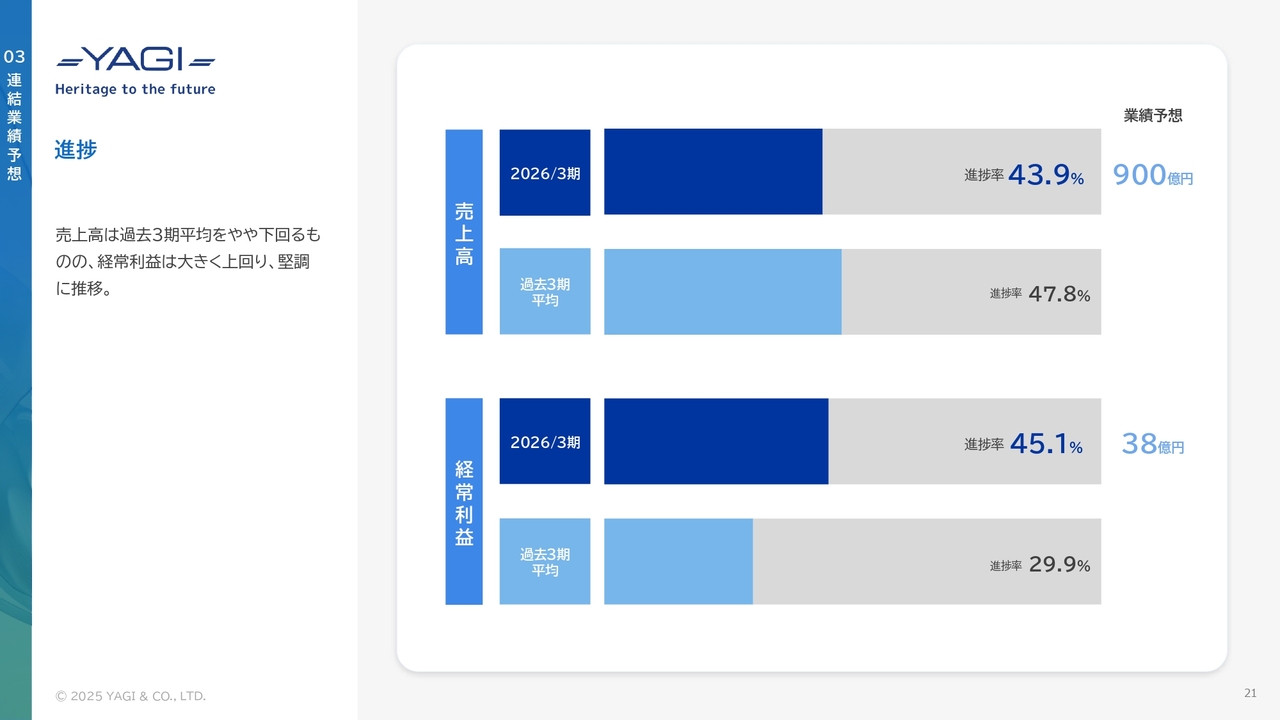Click the 進捗 slide heading
This screenshot has width=1280, height=720.
tap(76, 150)
